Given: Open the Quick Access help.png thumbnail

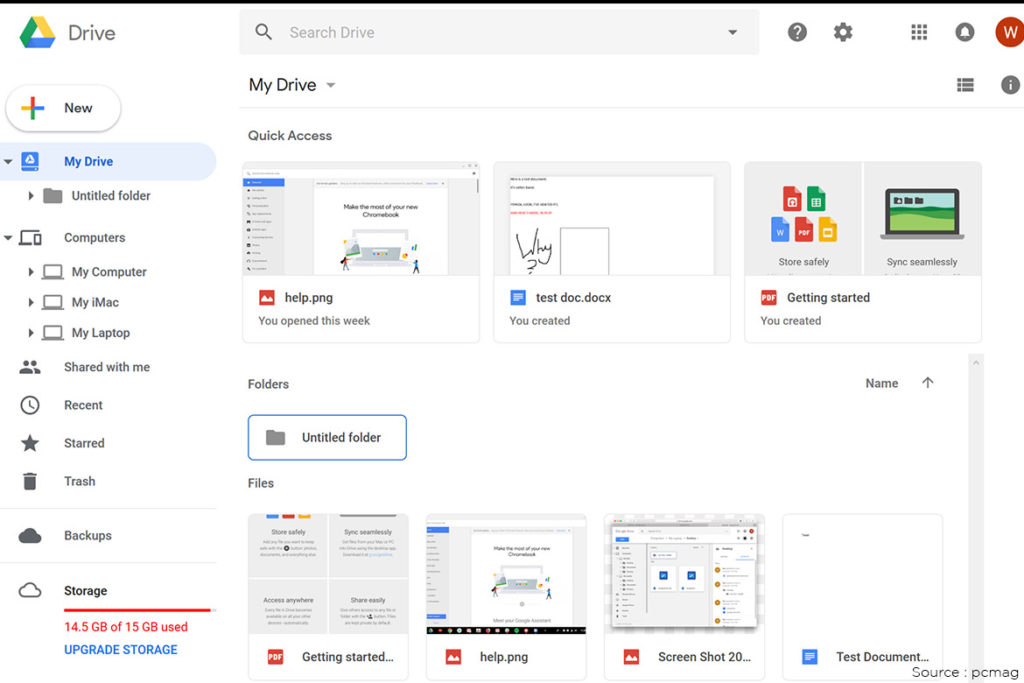Looking at the screenshot, I should tap(361, 219).
